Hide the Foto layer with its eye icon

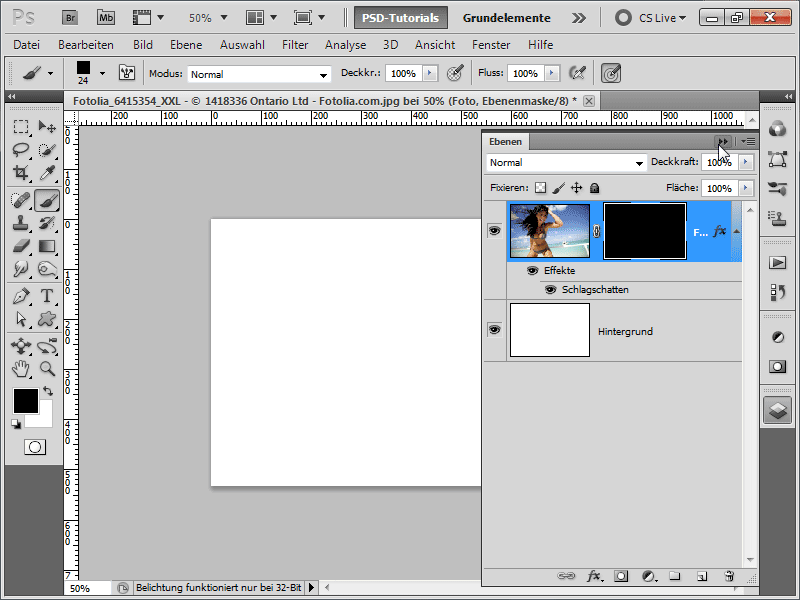pos(494,231)
